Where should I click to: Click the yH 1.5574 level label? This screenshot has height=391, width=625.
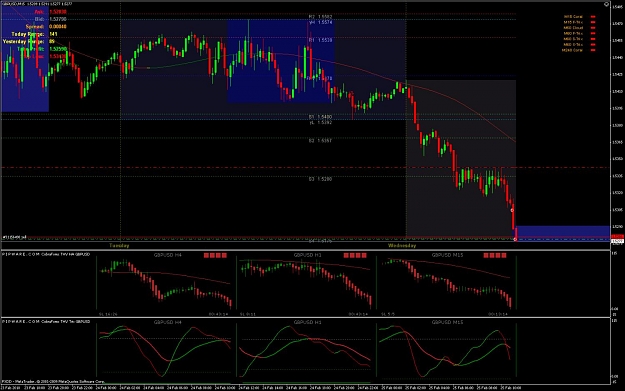tap(321, 22)
